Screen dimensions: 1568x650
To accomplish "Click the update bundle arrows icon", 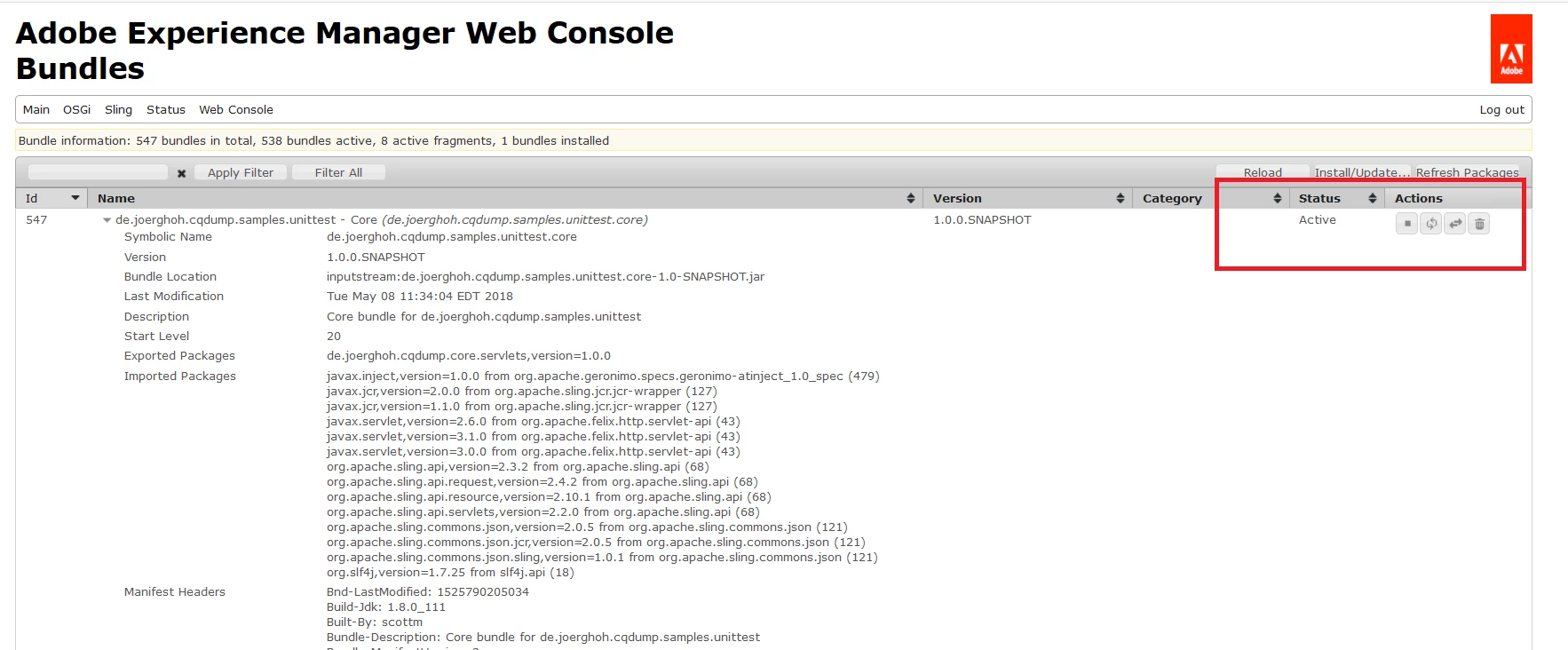I will click(1455, 224).
